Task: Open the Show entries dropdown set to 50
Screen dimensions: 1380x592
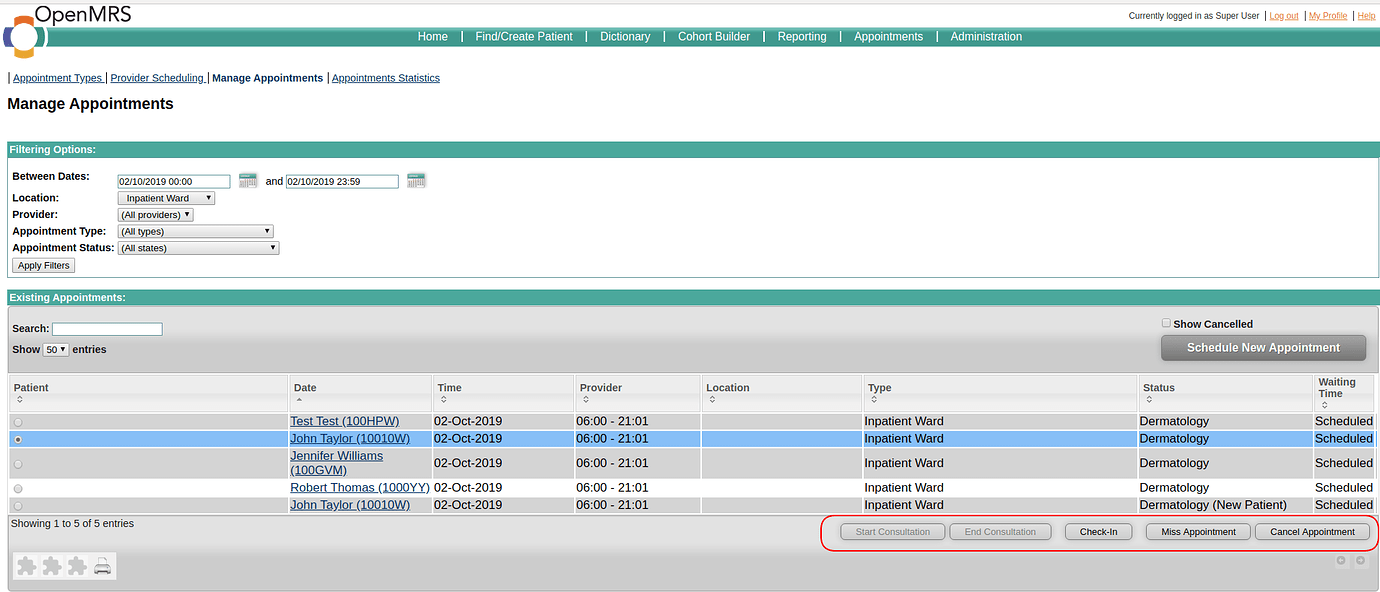Action: [55, 349]
